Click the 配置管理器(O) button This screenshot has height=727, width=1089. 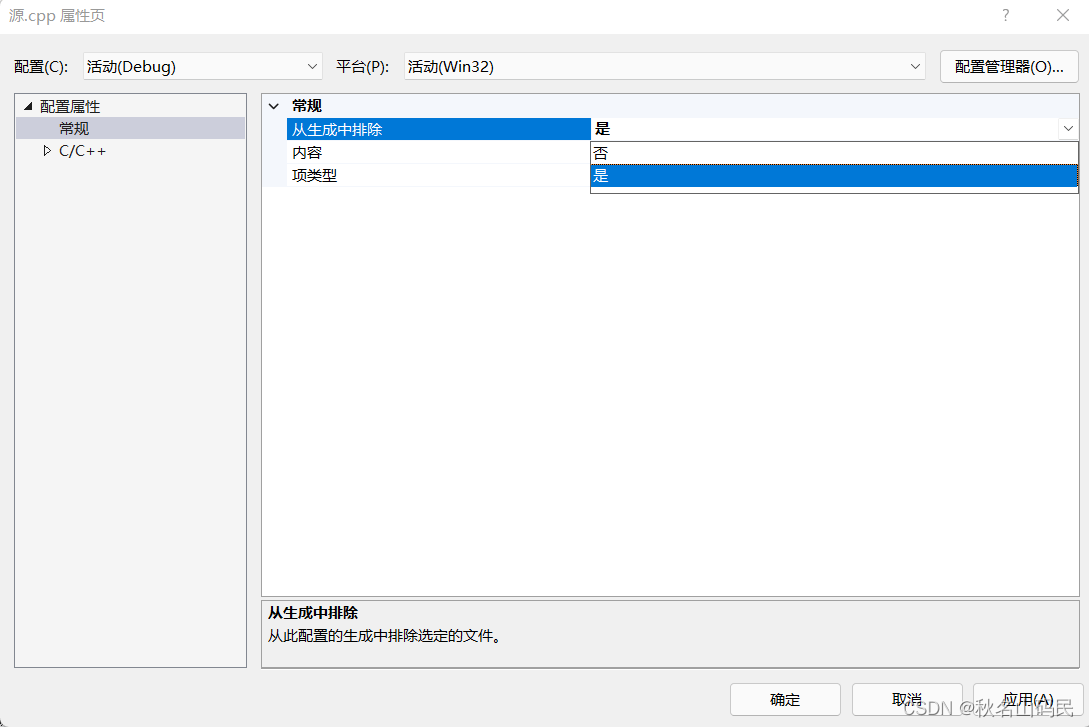(1008, 66)
